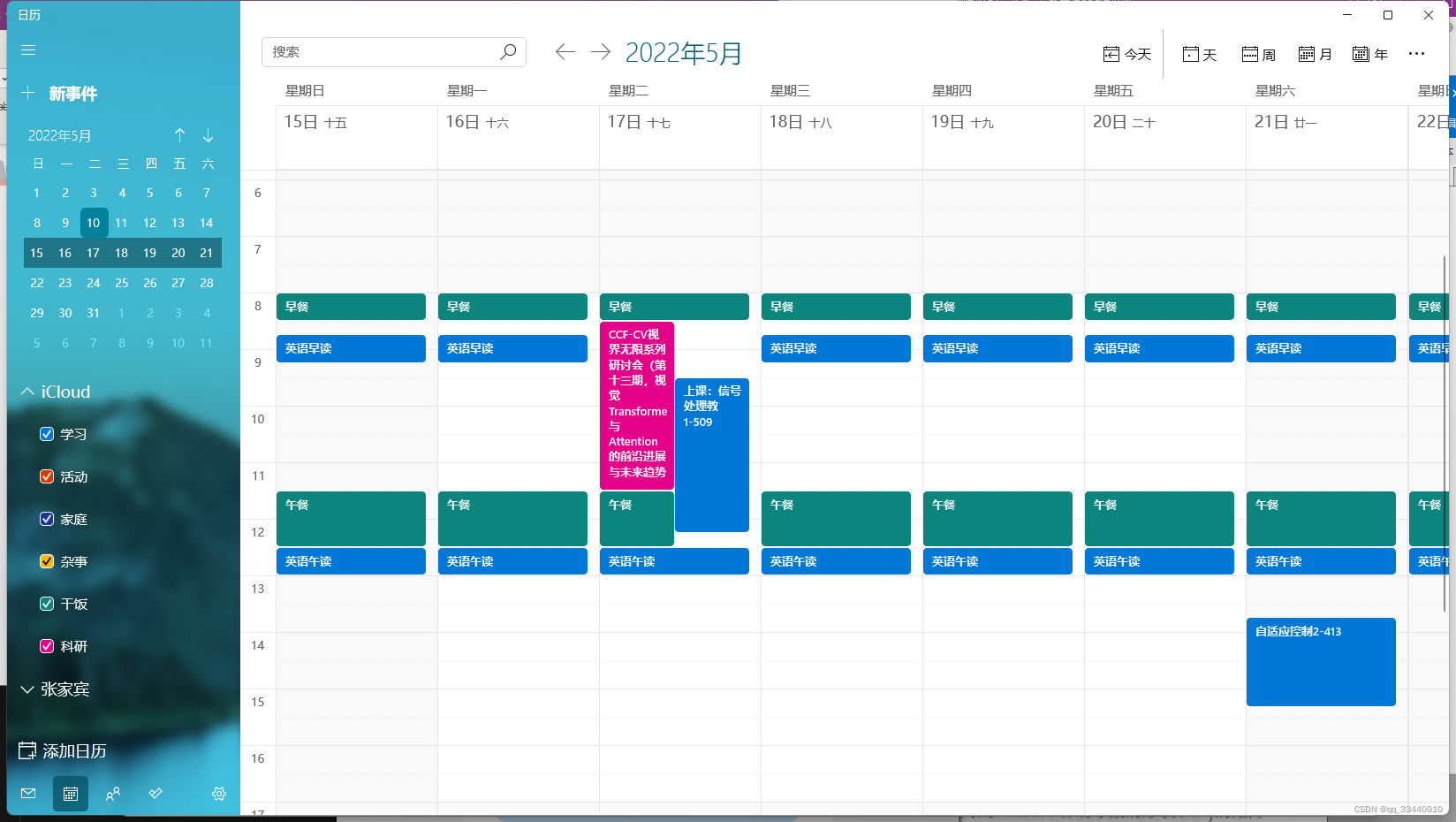
Task: Switch to day view (天)
Action: tap(1199, 54)
